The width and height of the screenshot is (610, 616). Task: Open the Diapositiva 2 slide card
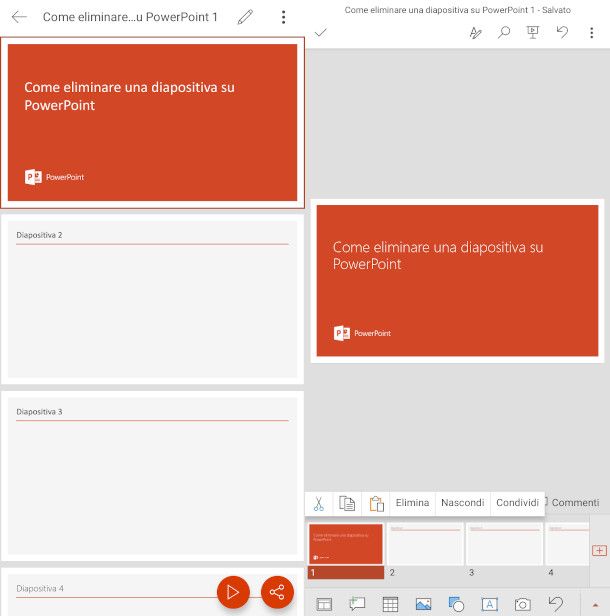(152, 299)
